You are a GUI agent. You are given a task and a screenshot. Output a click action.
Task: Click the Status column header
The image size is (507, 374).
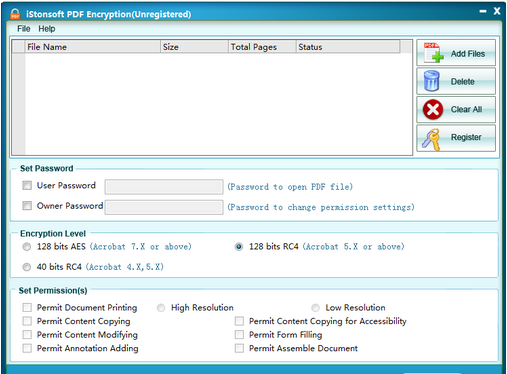coord(348,47)
